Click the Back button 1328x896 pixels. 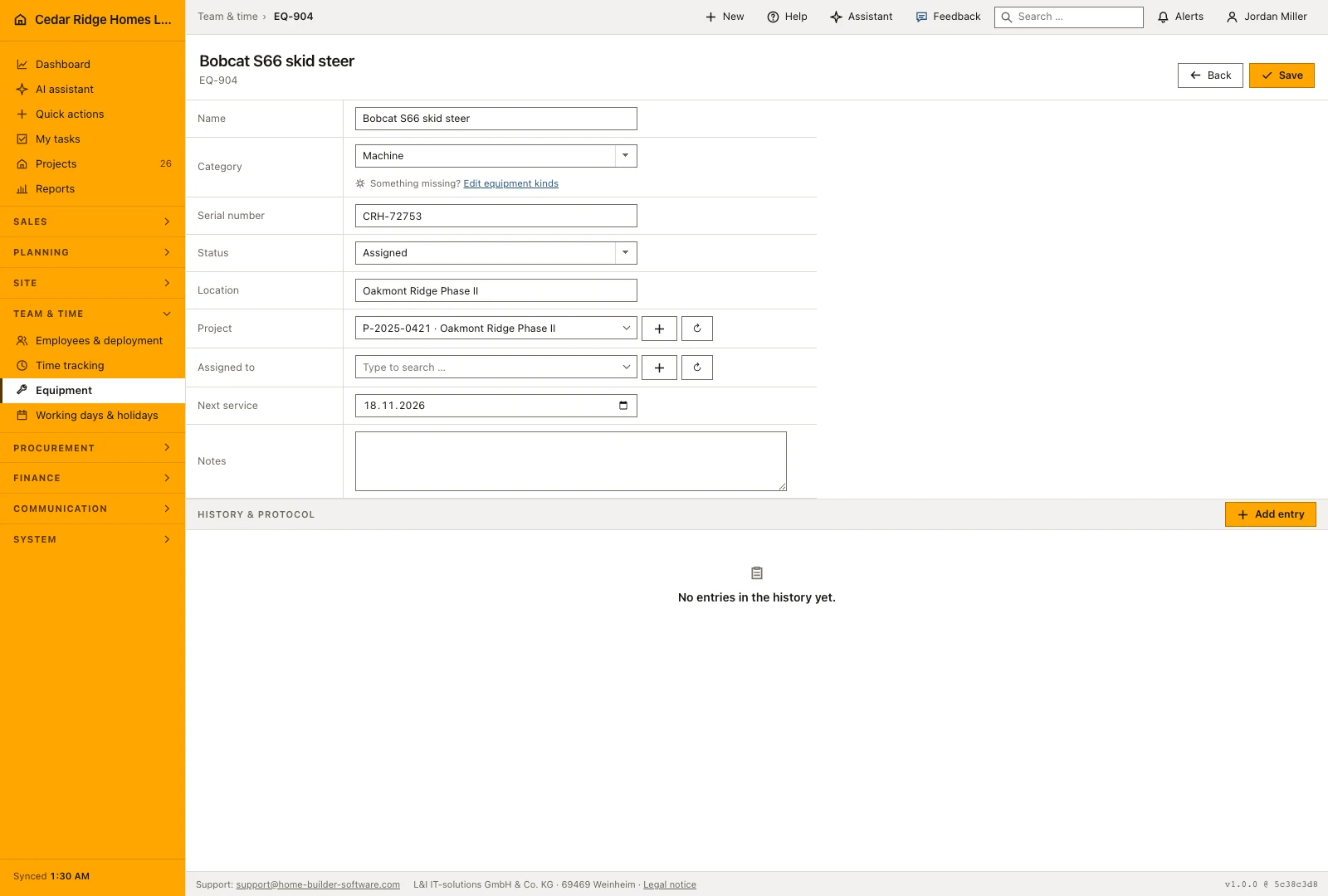pos(1210,75)
